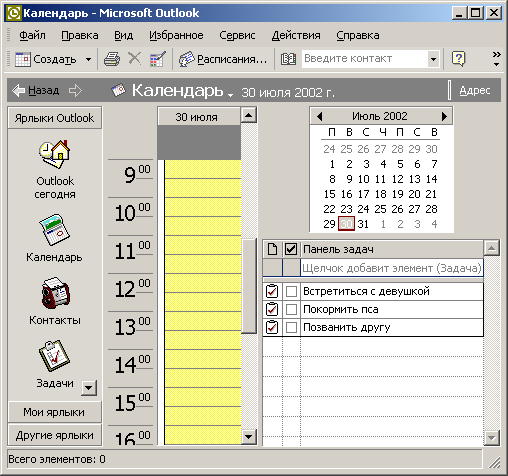The width and height of the screenshot is (508, 476).
Task: Open the Сервис menu
Action: click(x=237, y=35)
